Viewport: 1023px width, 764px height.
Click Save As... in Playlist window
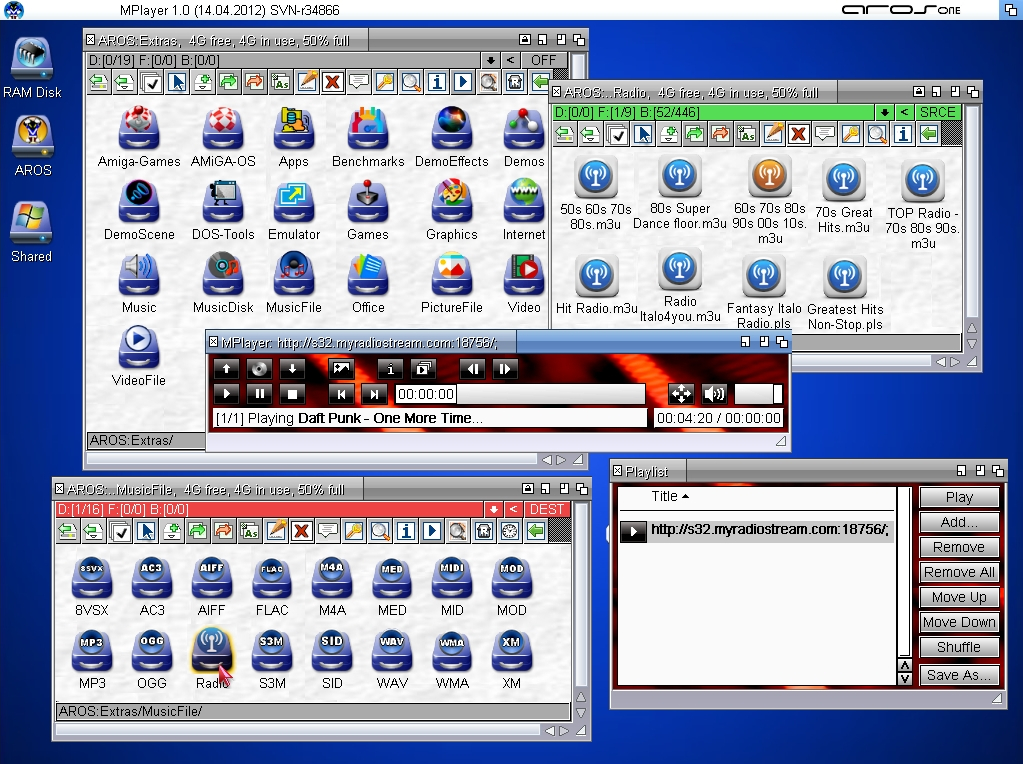(x=959, y=675)
